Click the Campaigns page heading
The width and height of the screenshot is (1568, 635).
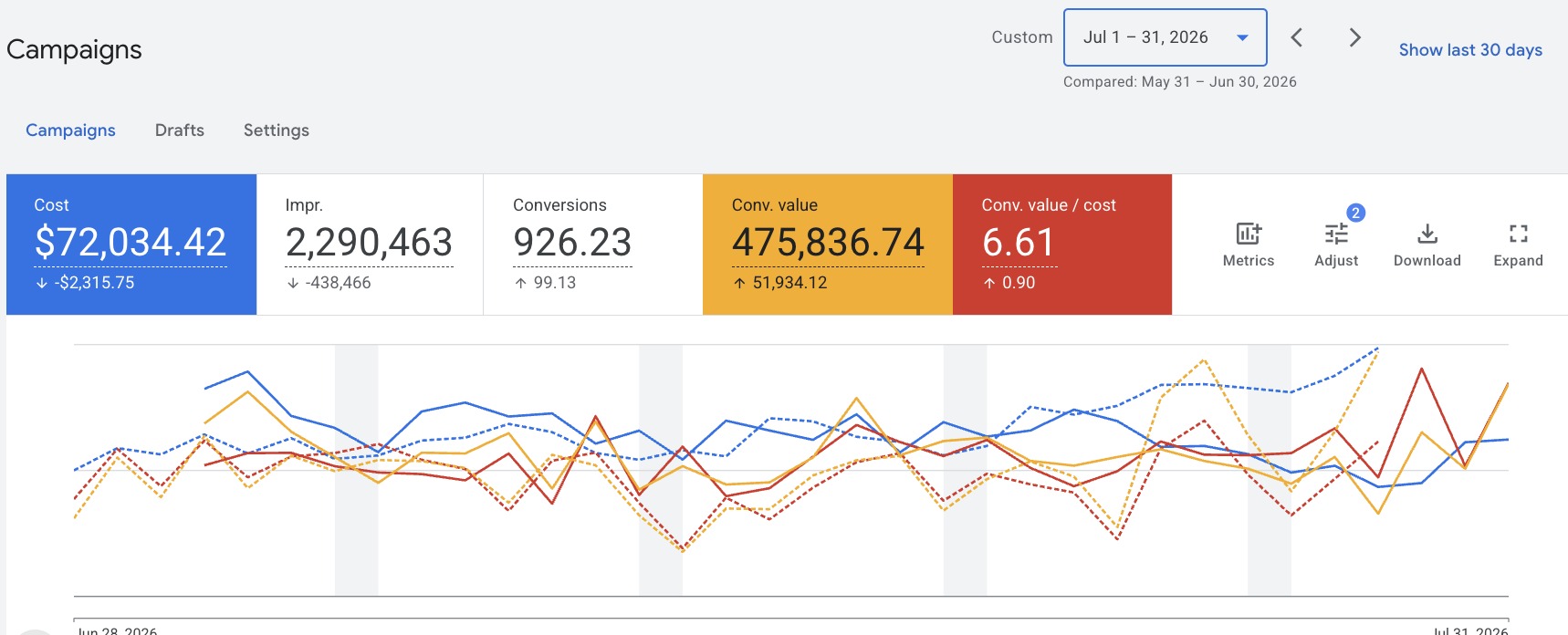(74, 49)
